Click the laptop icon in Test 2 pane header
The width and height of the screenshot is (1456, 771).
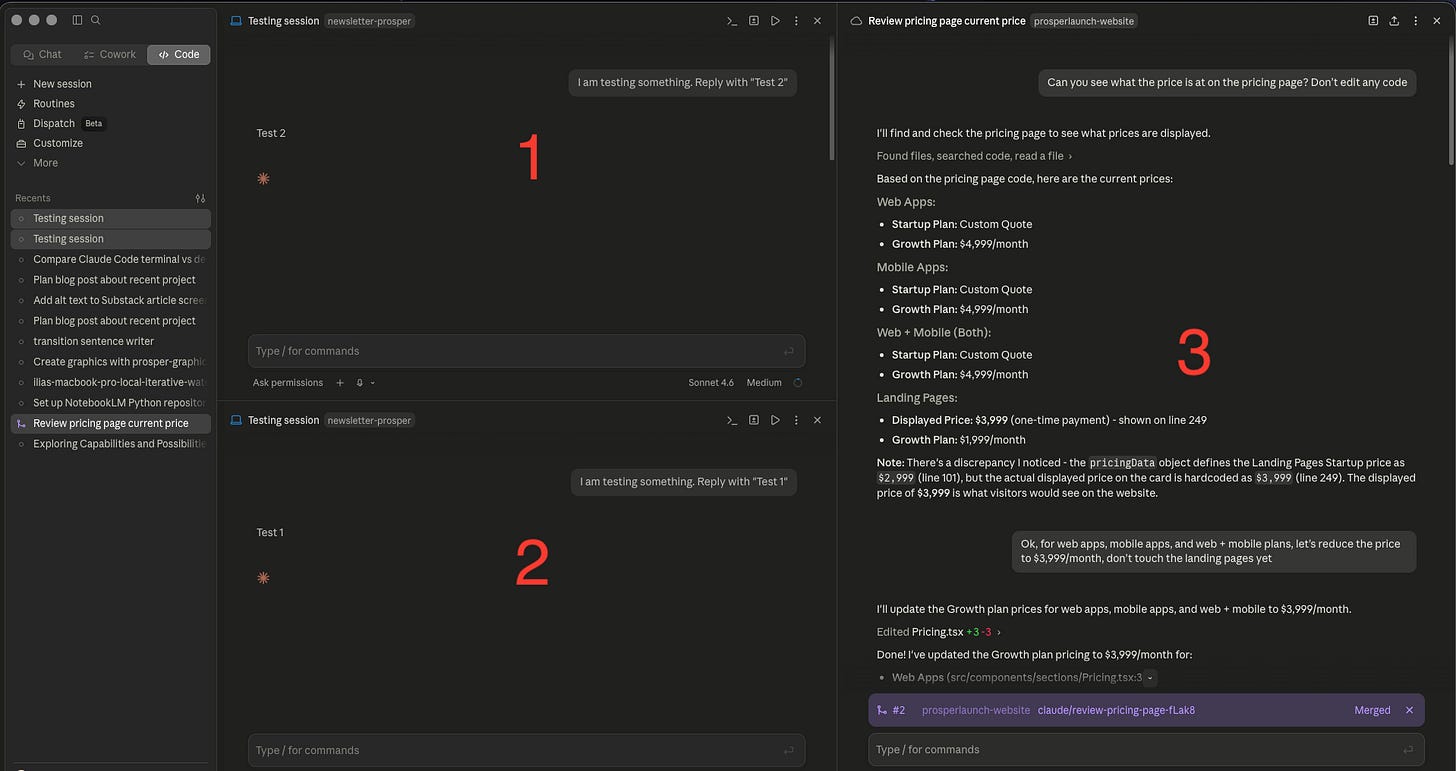click(236, 21)
